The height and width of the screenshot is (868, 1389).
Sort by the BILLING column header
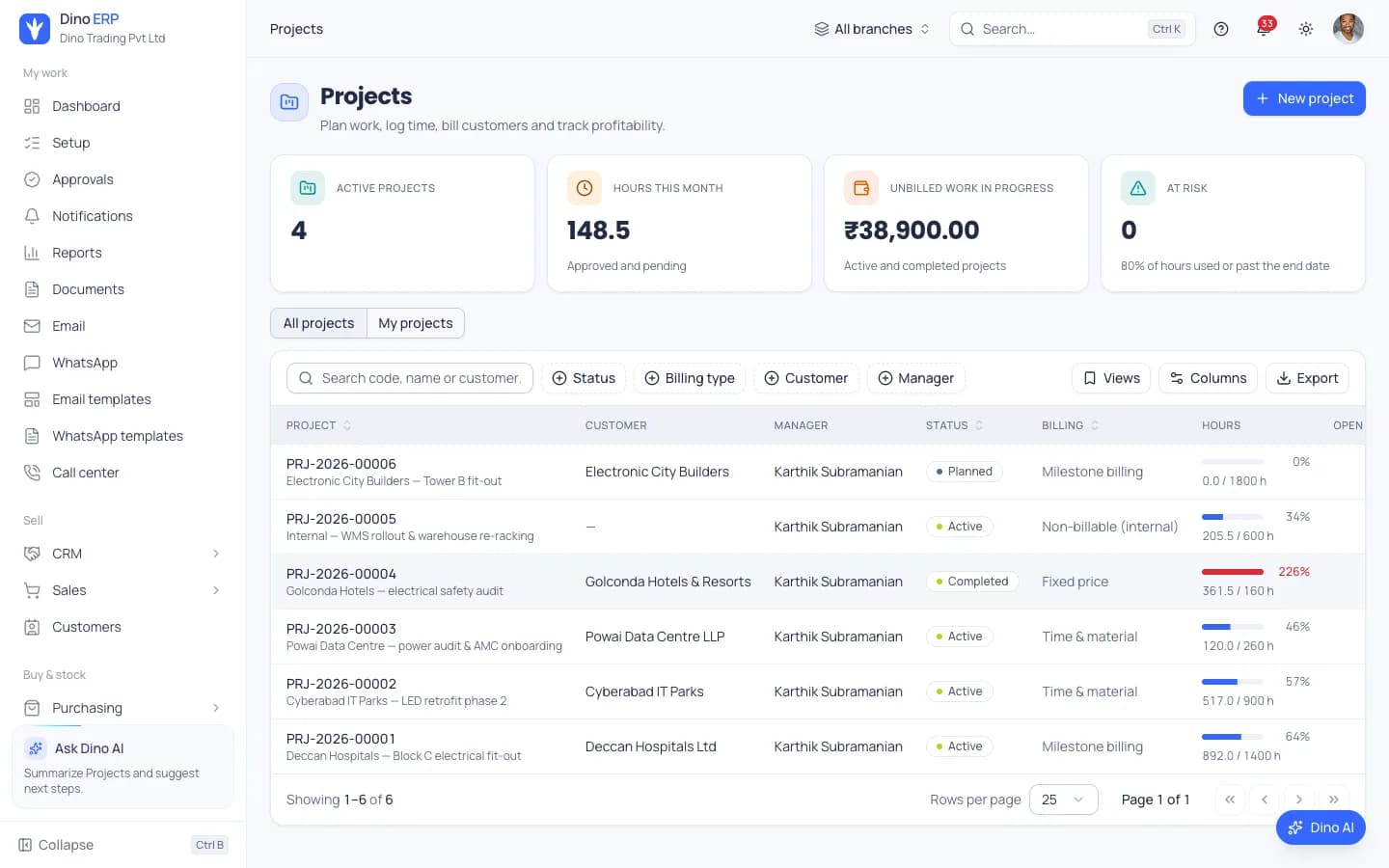click(x=1071, y=425)
